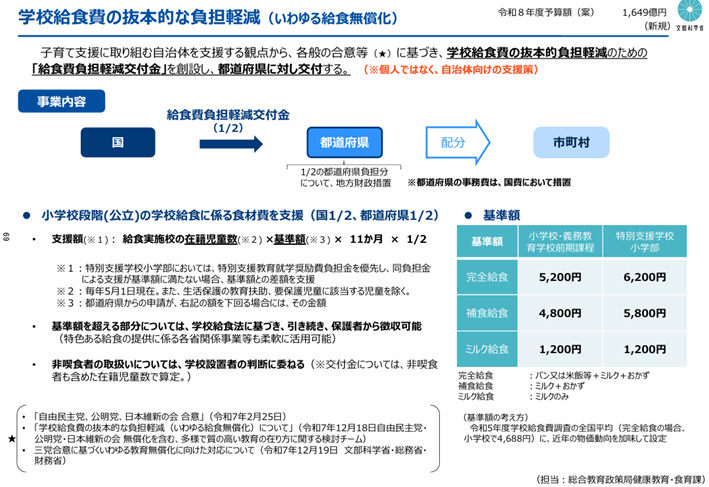
Task: Click the MEXT ministry logo
Action: tap(689, 17)
